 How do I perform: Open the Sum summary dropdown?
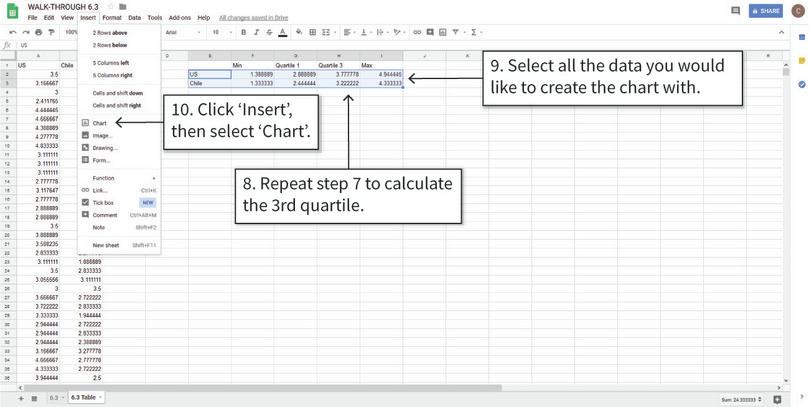pyautogui.click(x=741, y=400)
